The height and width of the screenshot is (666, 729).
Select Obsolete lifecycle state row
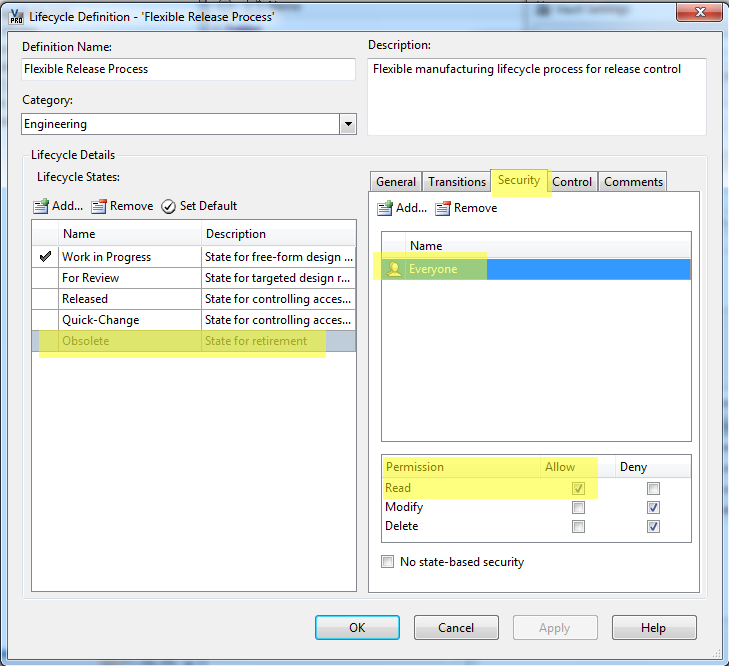194,341
